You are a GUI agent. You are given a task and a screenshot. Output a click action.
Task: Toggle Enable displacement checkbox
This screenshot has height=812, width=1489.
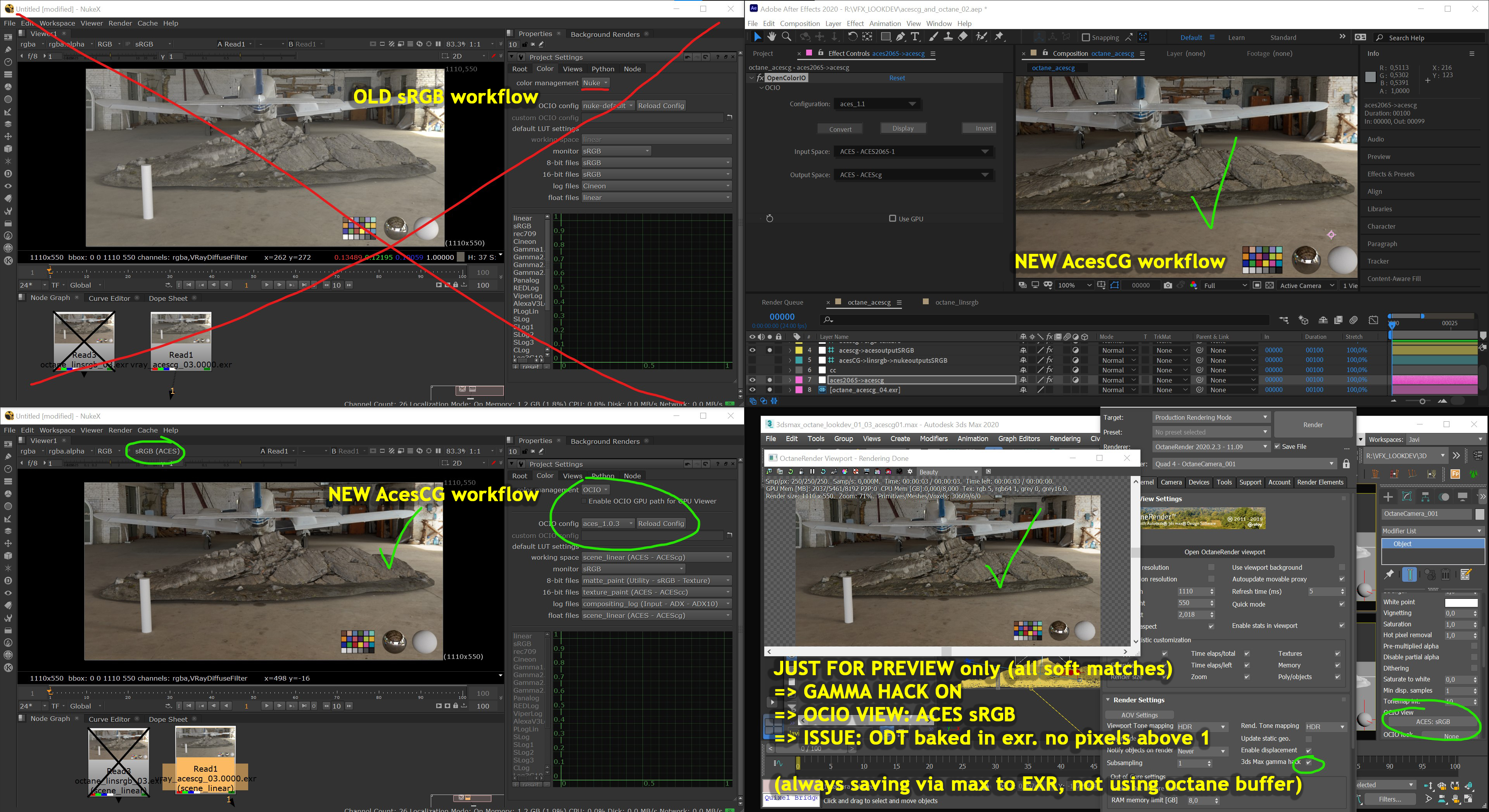click(x=1309, y=750)
